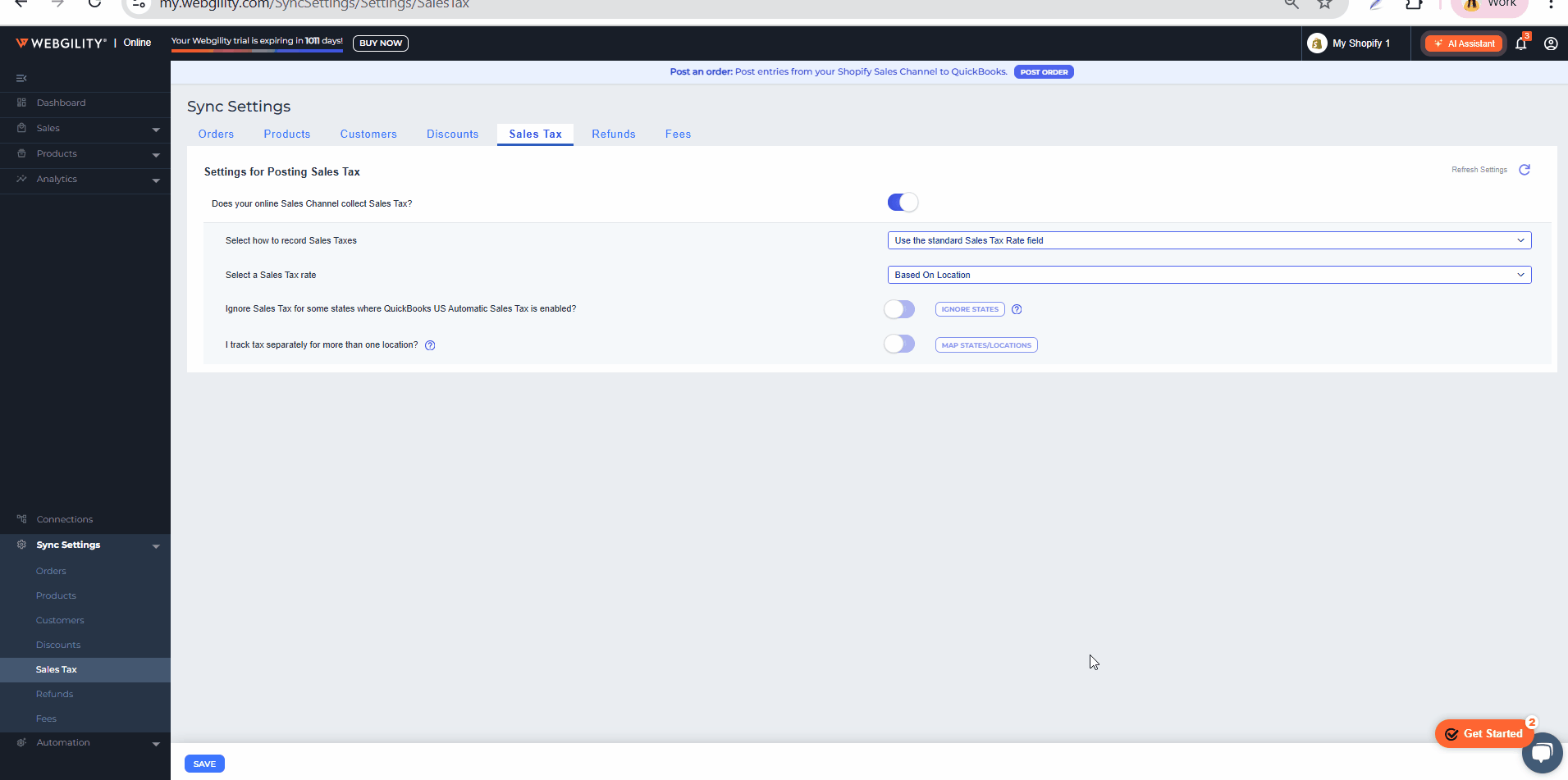Viewport: 1568px width, 780px height.
Task: Disable the Sales Channel collects Sales Tax toggle
Action: (902, 203)
